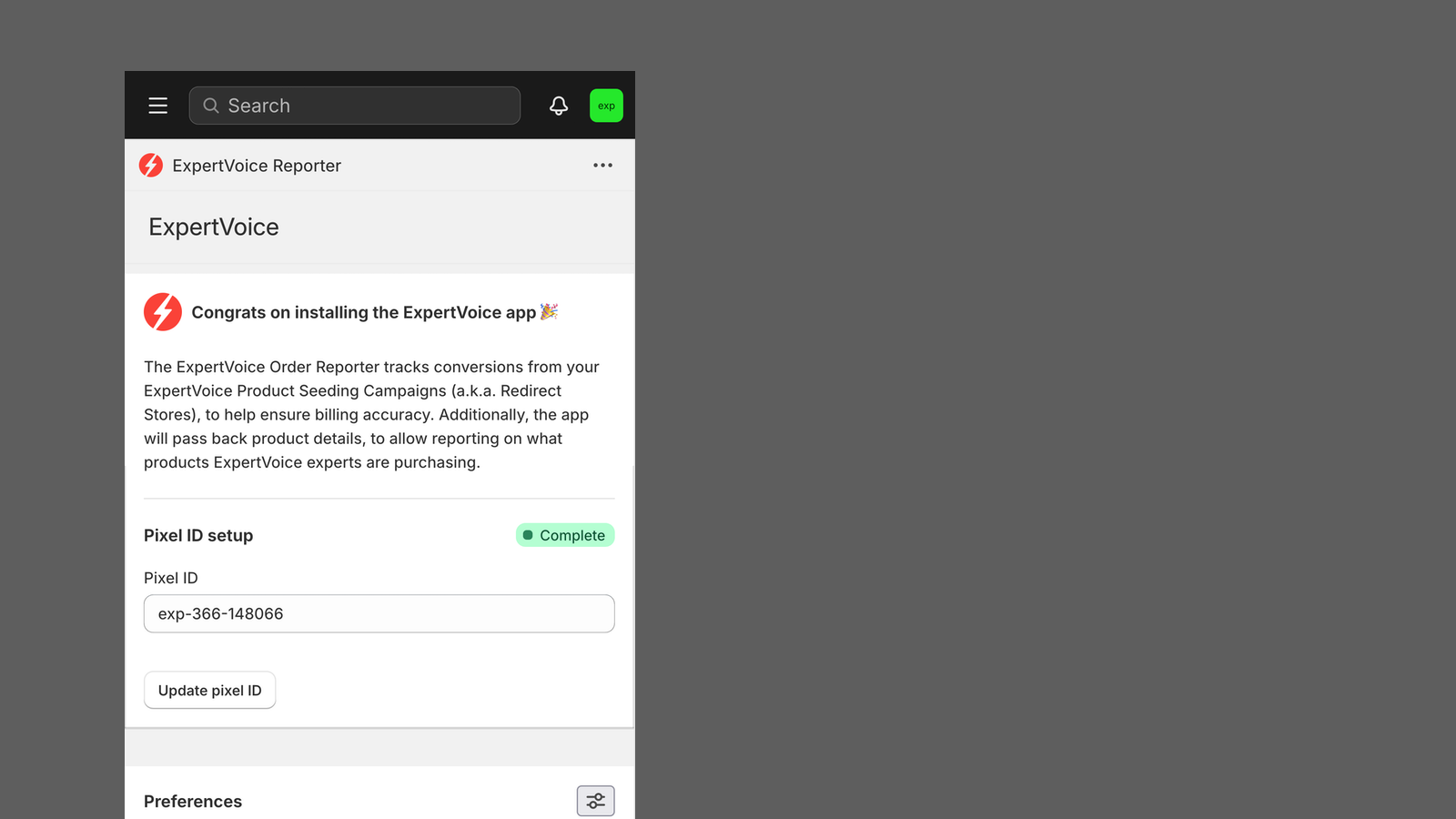Open the Preferences settings sliders button
The image size is (1456, 819).
tap(596, 801)
